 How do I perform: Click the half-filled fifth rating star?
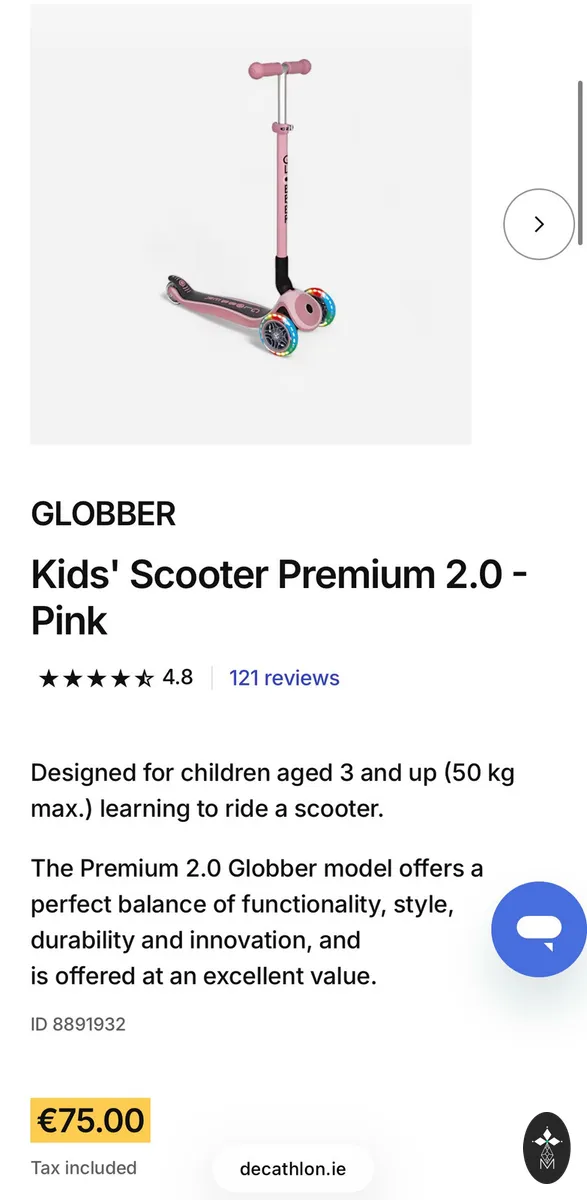[x=144, y=679]
